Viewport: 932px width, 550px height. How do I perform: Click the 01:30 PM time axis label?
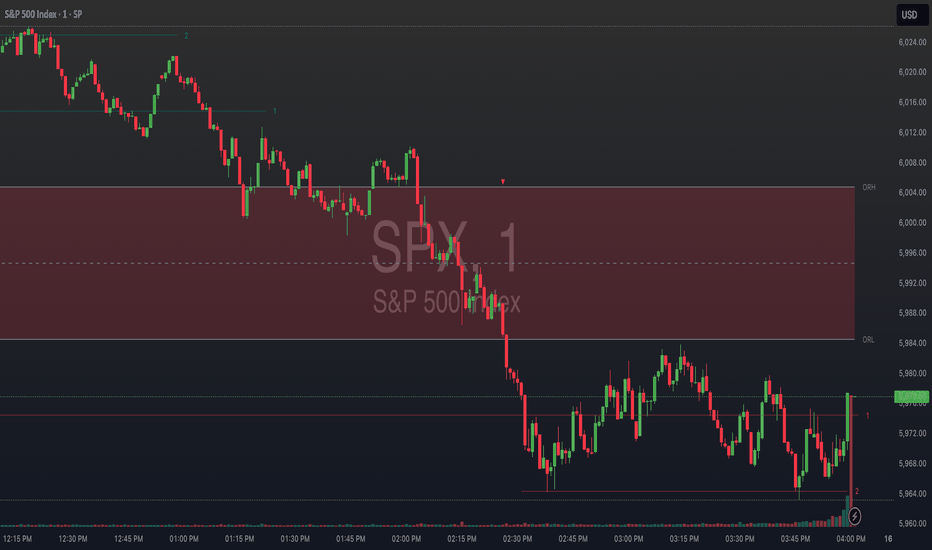click(295, 539)
